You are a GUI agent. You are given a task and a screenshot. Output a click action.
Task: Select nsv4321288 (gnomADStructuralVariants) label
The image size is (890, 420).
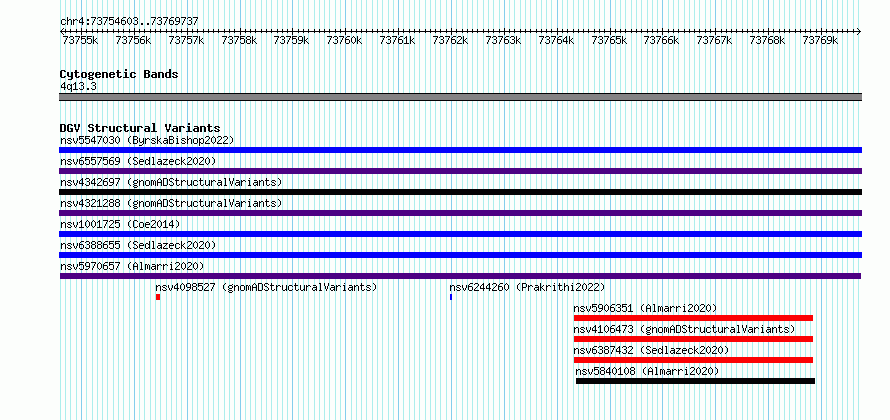(x=171, y=203)
